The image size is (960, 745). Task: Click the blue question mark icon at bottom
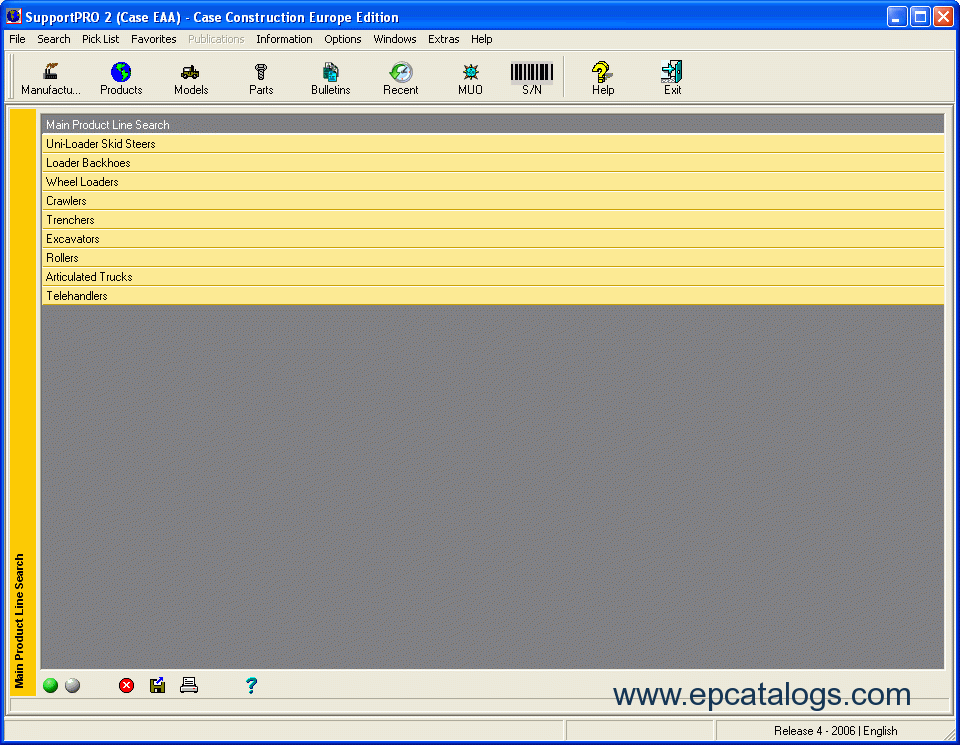click(251, 686)
